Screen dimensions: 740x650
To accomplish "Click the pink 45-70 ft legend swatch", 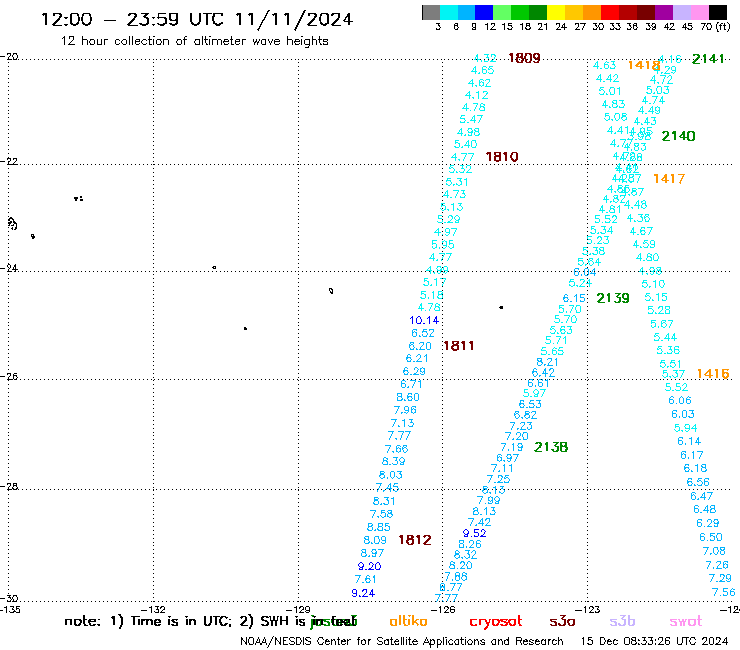I will click(699, 12).
